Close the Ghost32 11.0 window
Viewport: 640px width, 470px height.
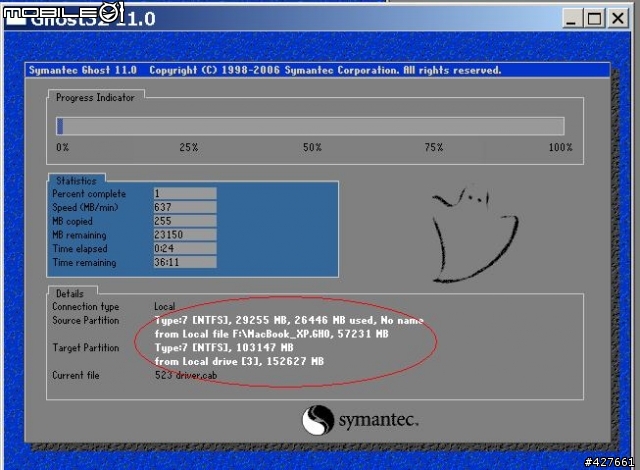(618, 18)
